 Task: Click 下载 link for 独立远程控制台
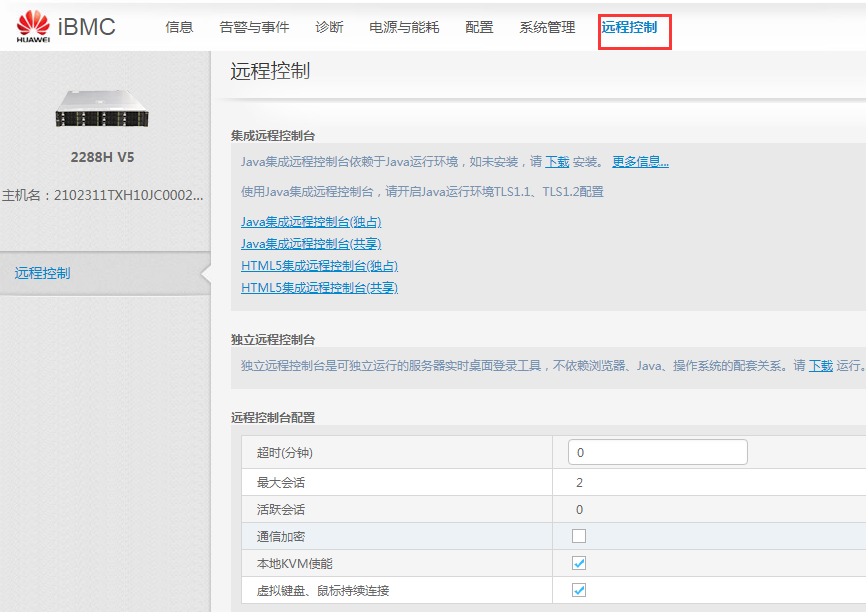820,366
